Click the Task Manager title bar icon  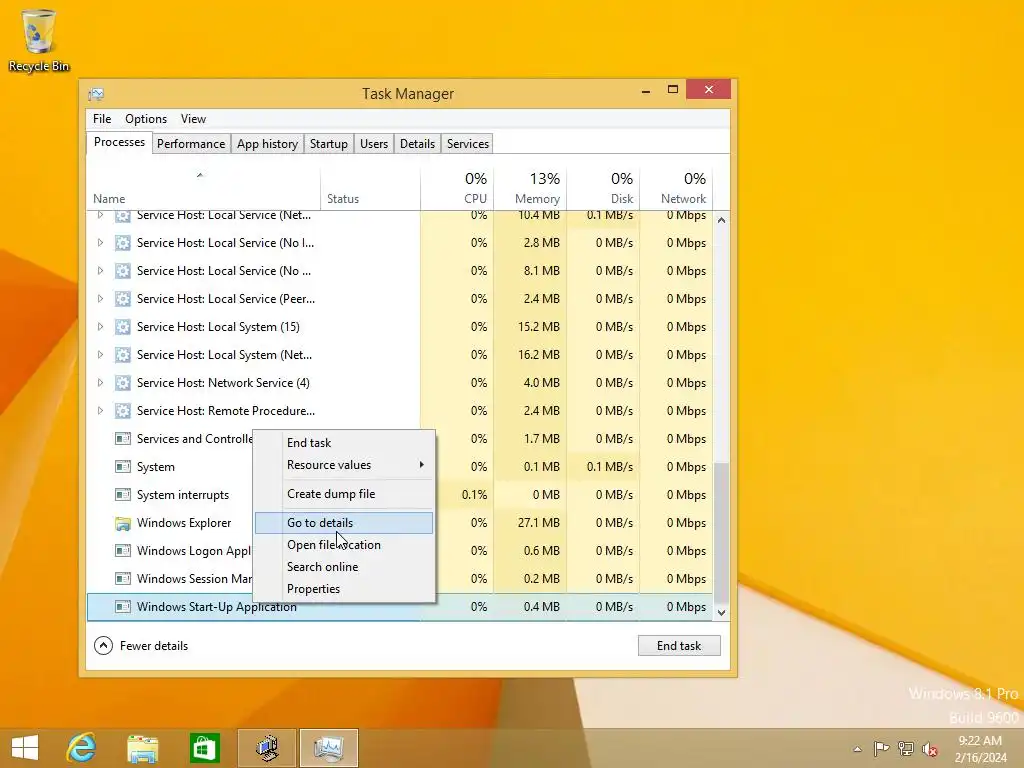(x=96, y=94)
